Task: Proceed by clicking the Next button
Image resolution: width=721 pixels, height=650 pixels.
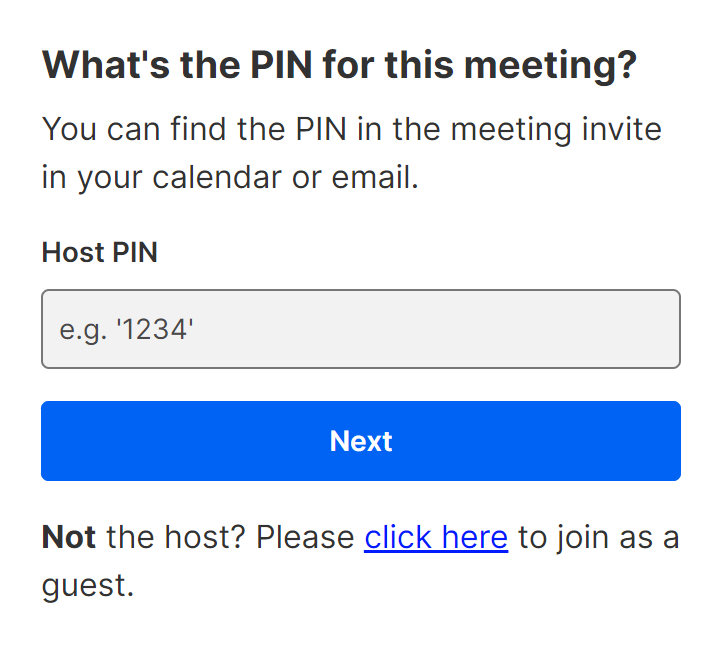Action: pyautogui.click(x=360, y=441)
